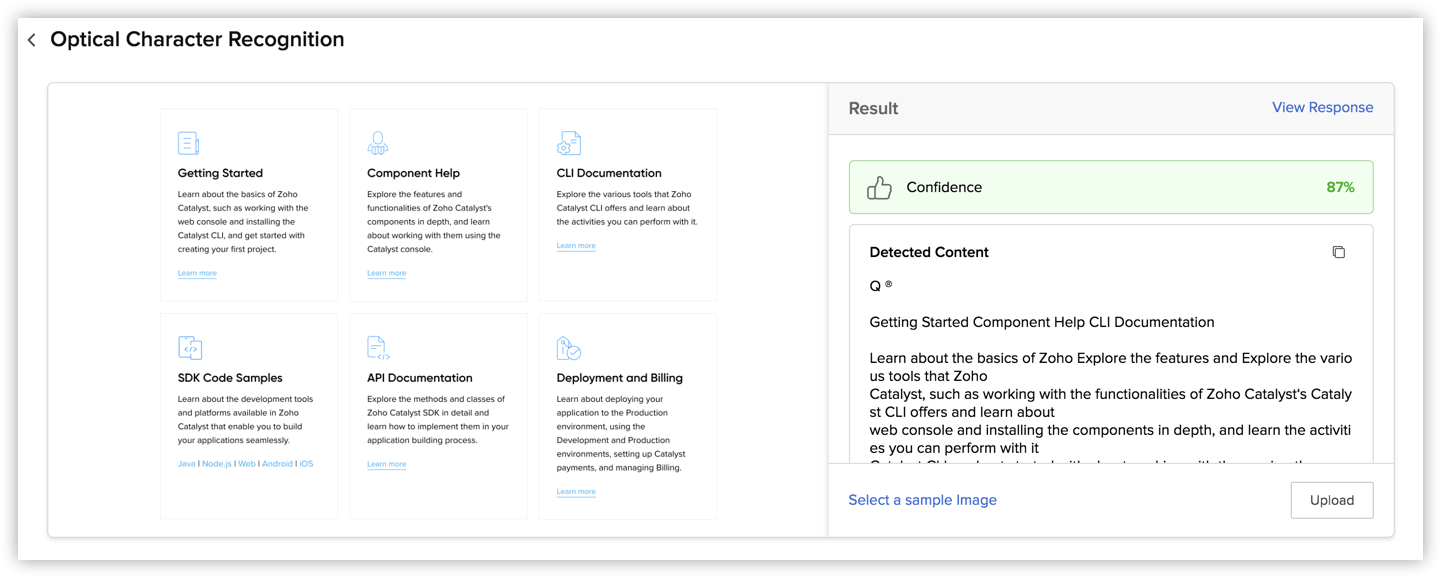Click the CLI Documentation card title
Image resolution: width=1441 pixels, height=578 pixels.
pyautogui.click(x=609, y=173)
